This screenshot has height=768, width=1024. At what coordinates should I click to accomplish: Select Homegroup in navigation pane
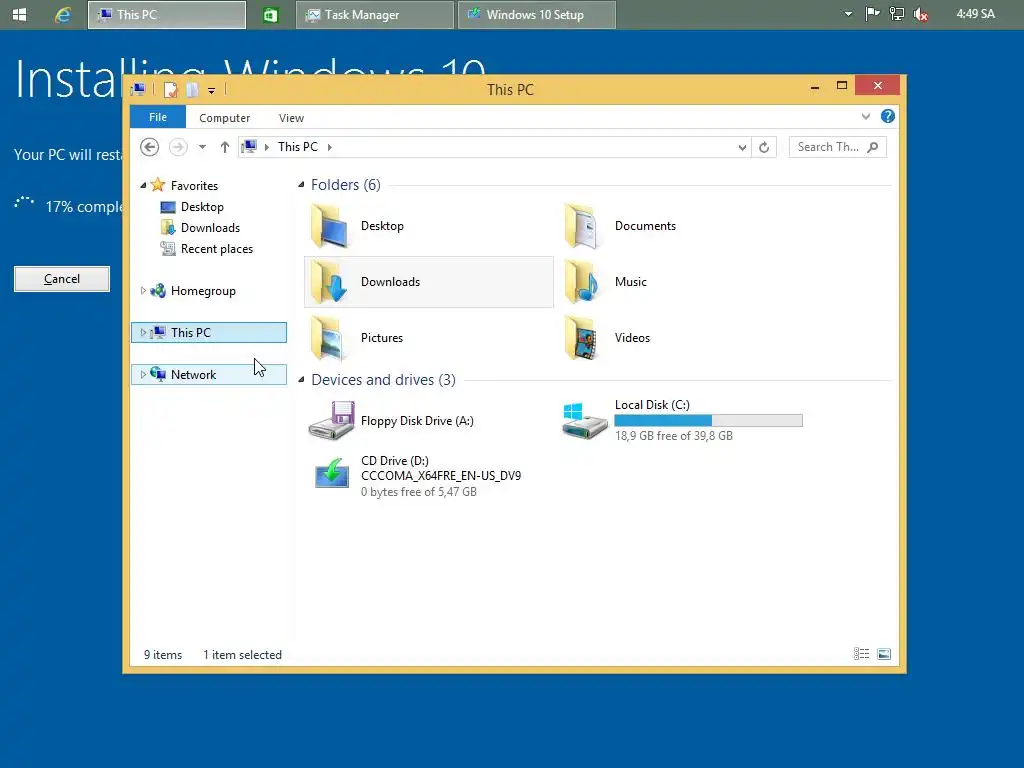(202, 291)
